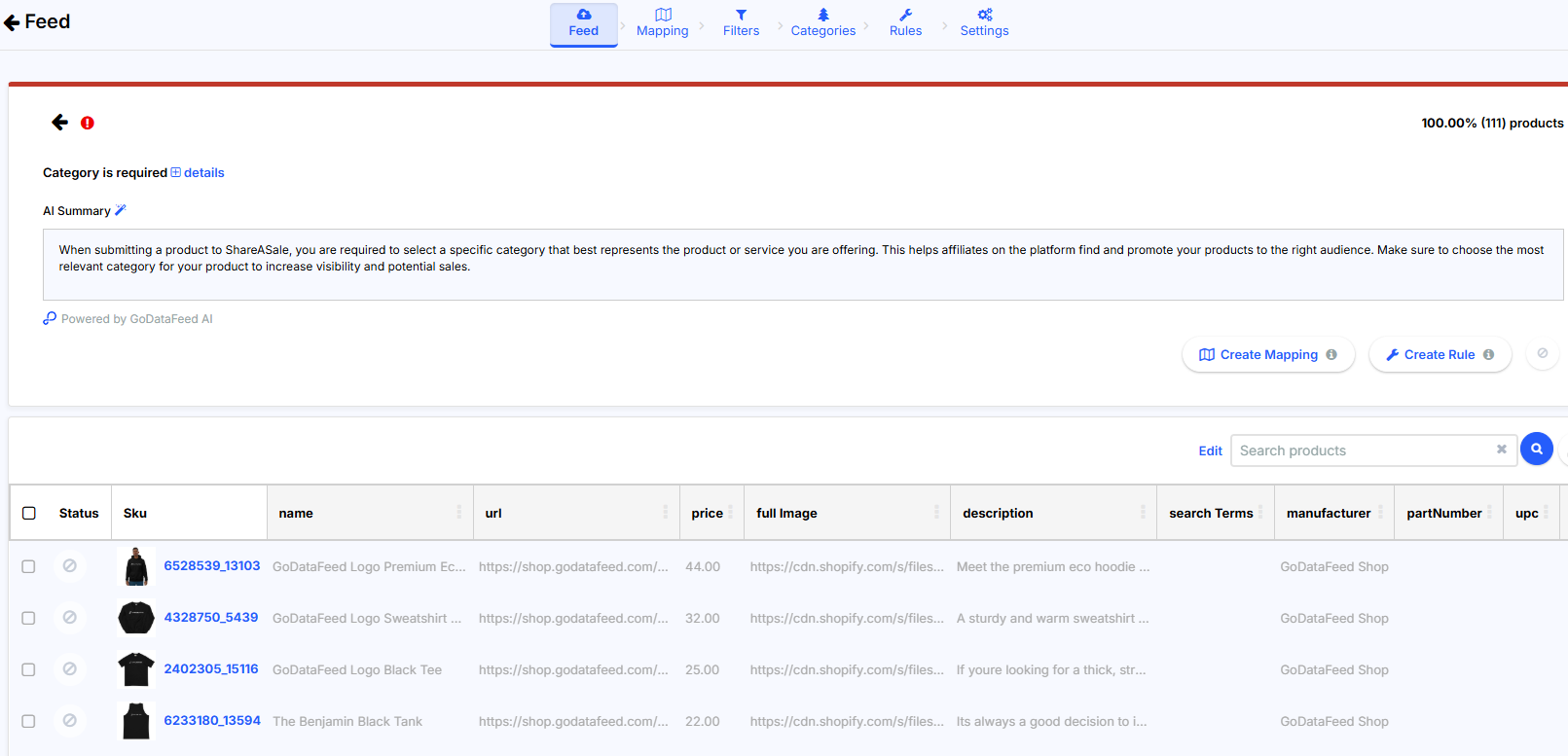This screenshot has width=1568, height=756.
Task: Toggle the select-all checkbox in table header
Action: pos(29,513)
